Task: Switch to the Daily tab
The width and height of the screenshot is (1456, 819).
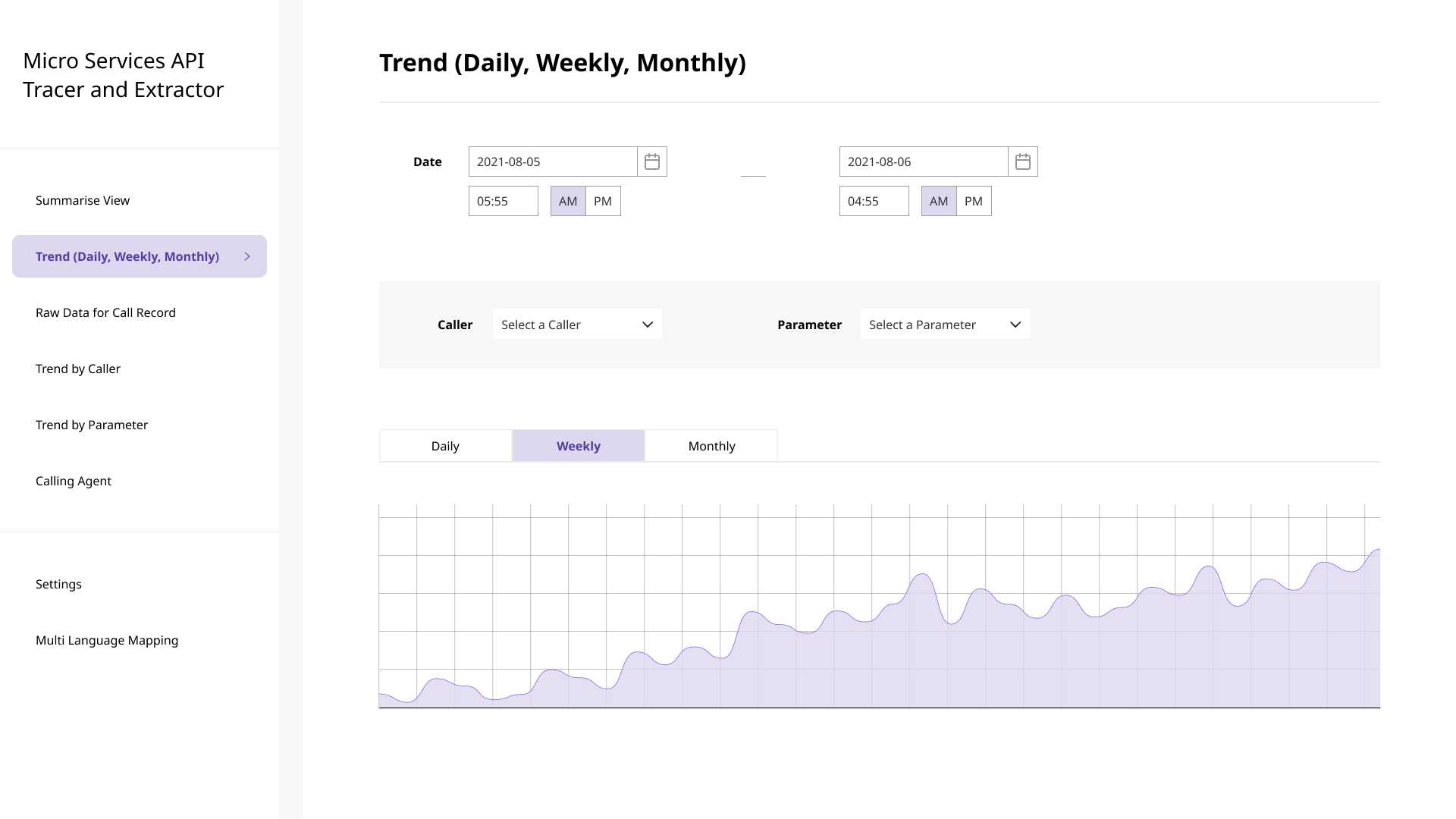Action: [445, 446]
